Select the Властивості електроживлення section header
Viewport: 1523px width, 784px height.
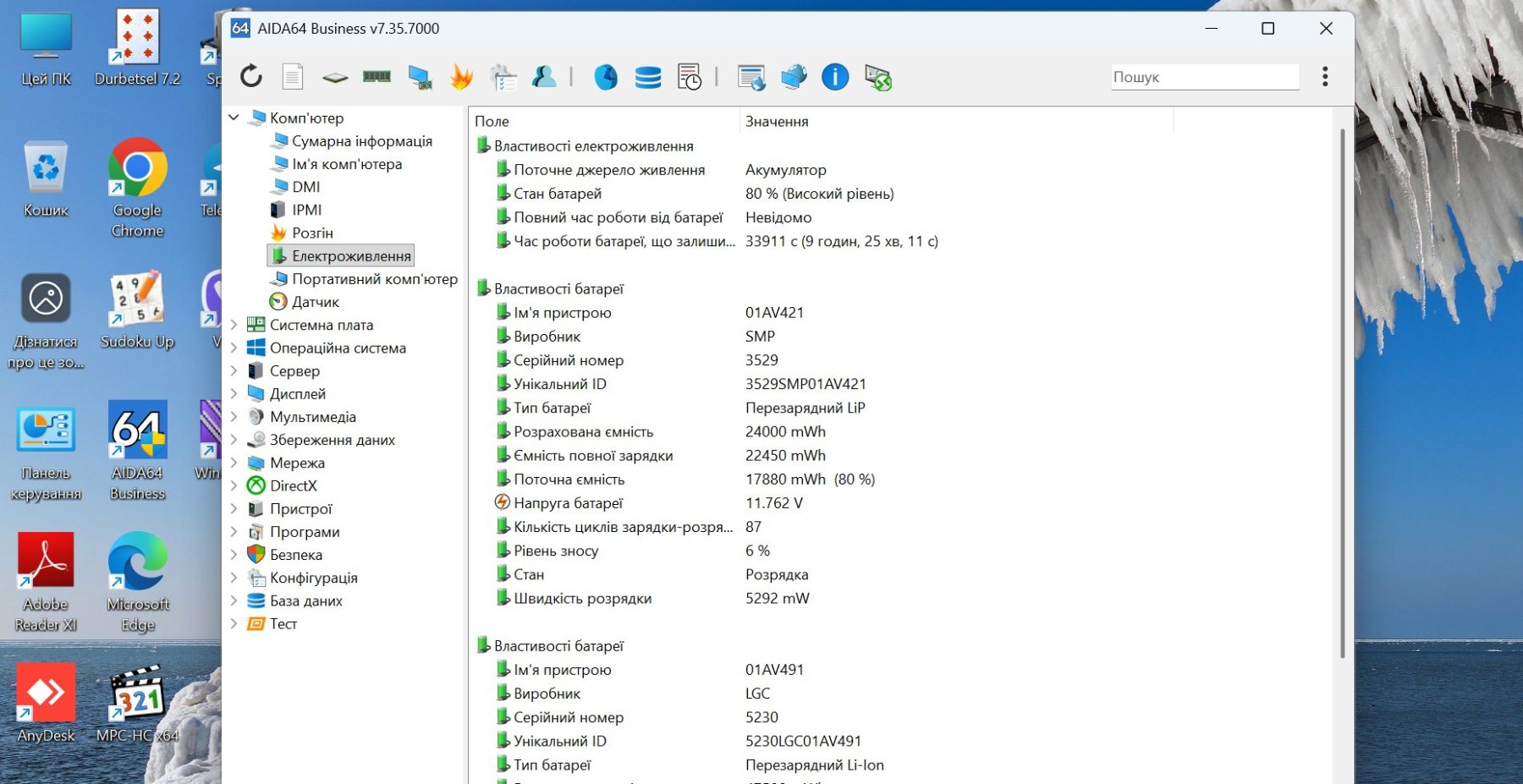pyautogui.click(x=594, y=146)
